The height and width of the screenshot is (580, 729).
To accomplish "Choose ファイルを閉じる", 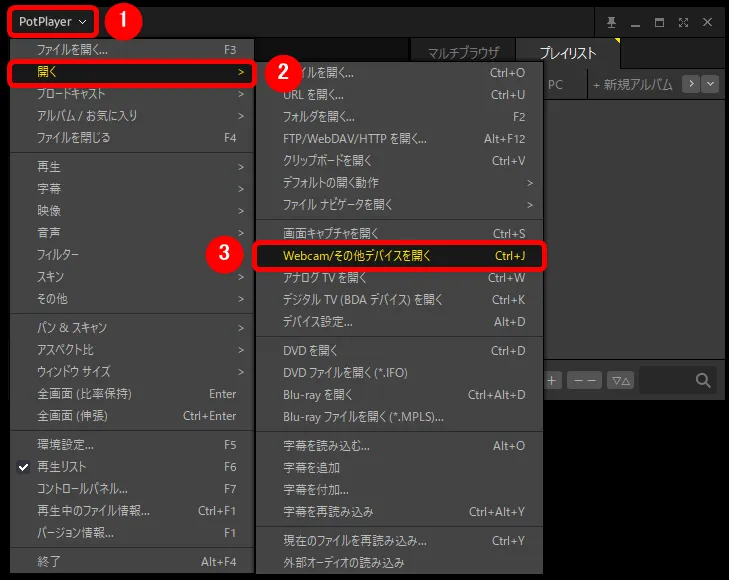I will pos(132,138).
